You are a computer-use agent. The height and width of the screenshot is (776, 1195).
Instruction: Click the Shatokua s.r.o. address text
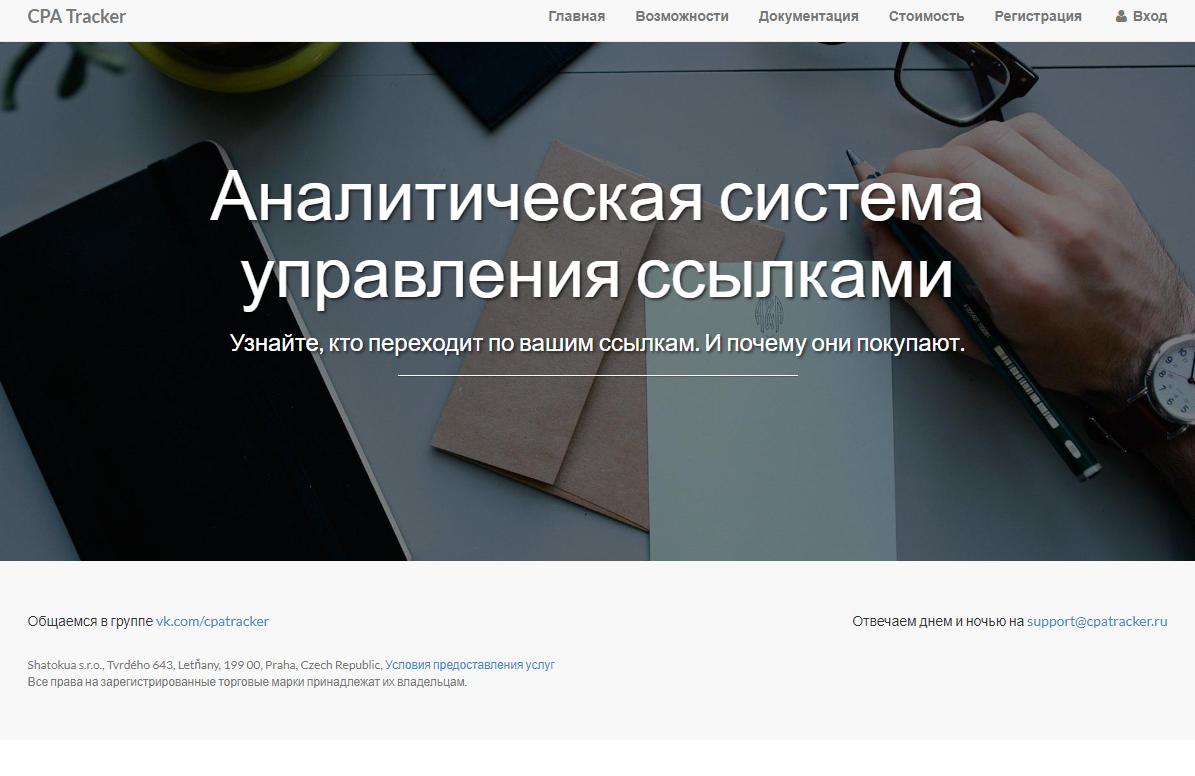point(204,665)
